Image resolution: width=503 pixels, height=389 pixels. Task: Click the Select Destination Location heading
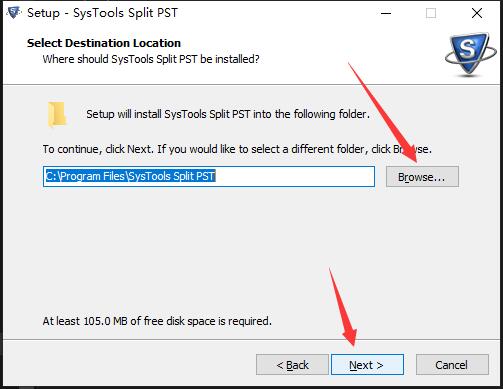click(x=104, y=43)
